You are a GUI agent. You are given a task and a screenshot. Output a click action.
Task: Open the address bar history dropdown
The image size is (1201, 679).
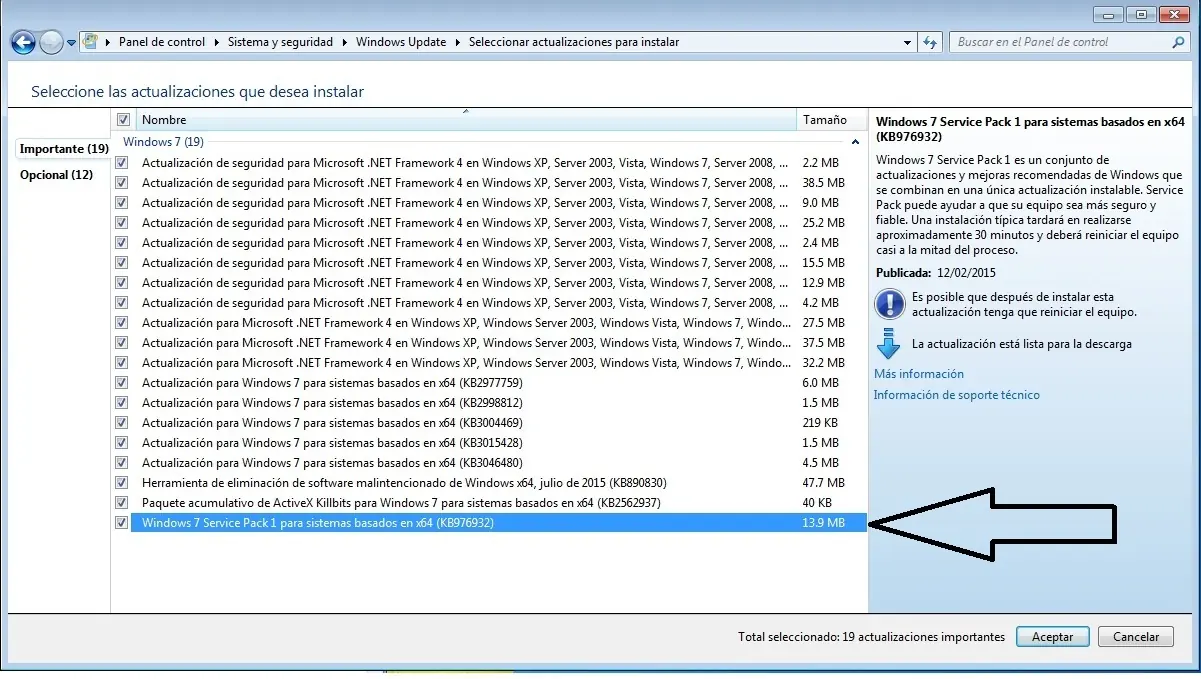908,42
